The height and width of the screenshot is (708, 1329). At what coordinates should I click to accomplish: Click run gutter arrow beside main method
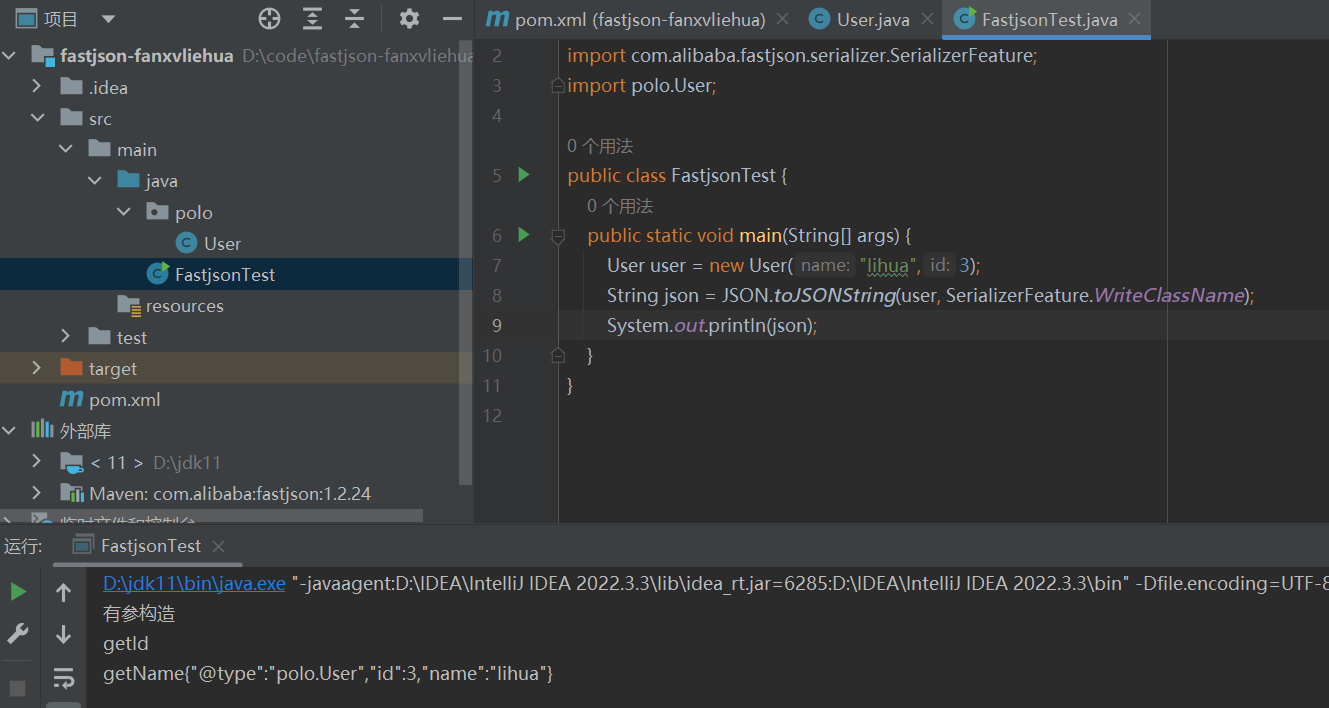pos(523,235)
